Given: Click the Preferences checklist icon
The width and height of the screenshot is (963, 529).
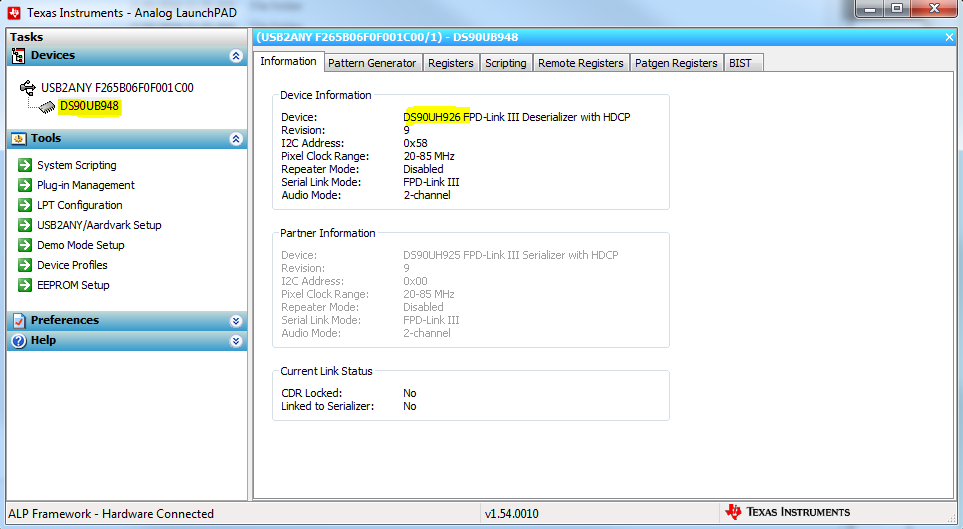Looking at the screenshot, I should coord(19,320).
